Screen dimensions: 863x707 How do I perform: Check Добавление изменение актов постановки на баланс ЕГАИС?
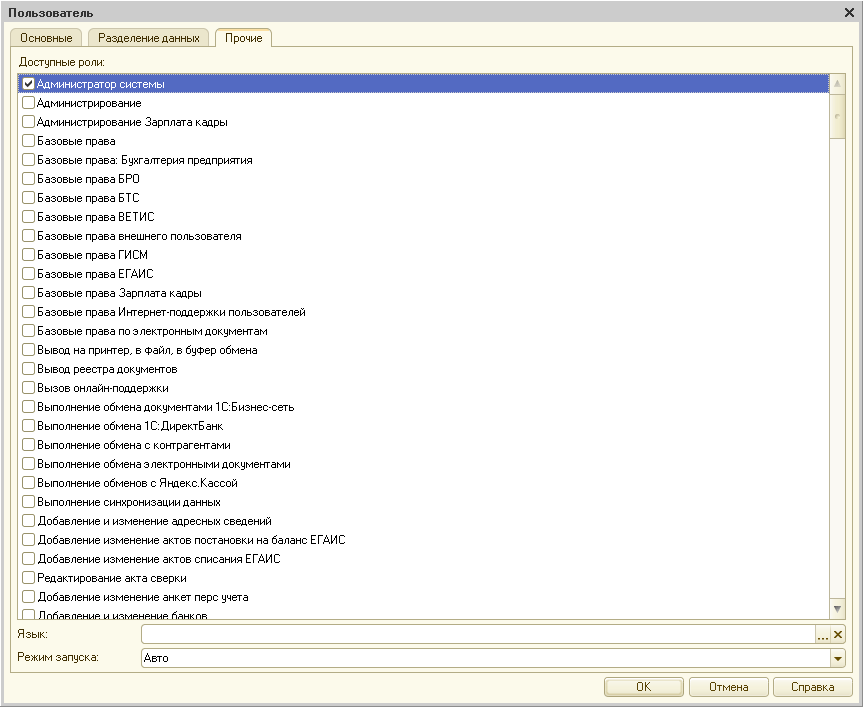click(28, 539)
